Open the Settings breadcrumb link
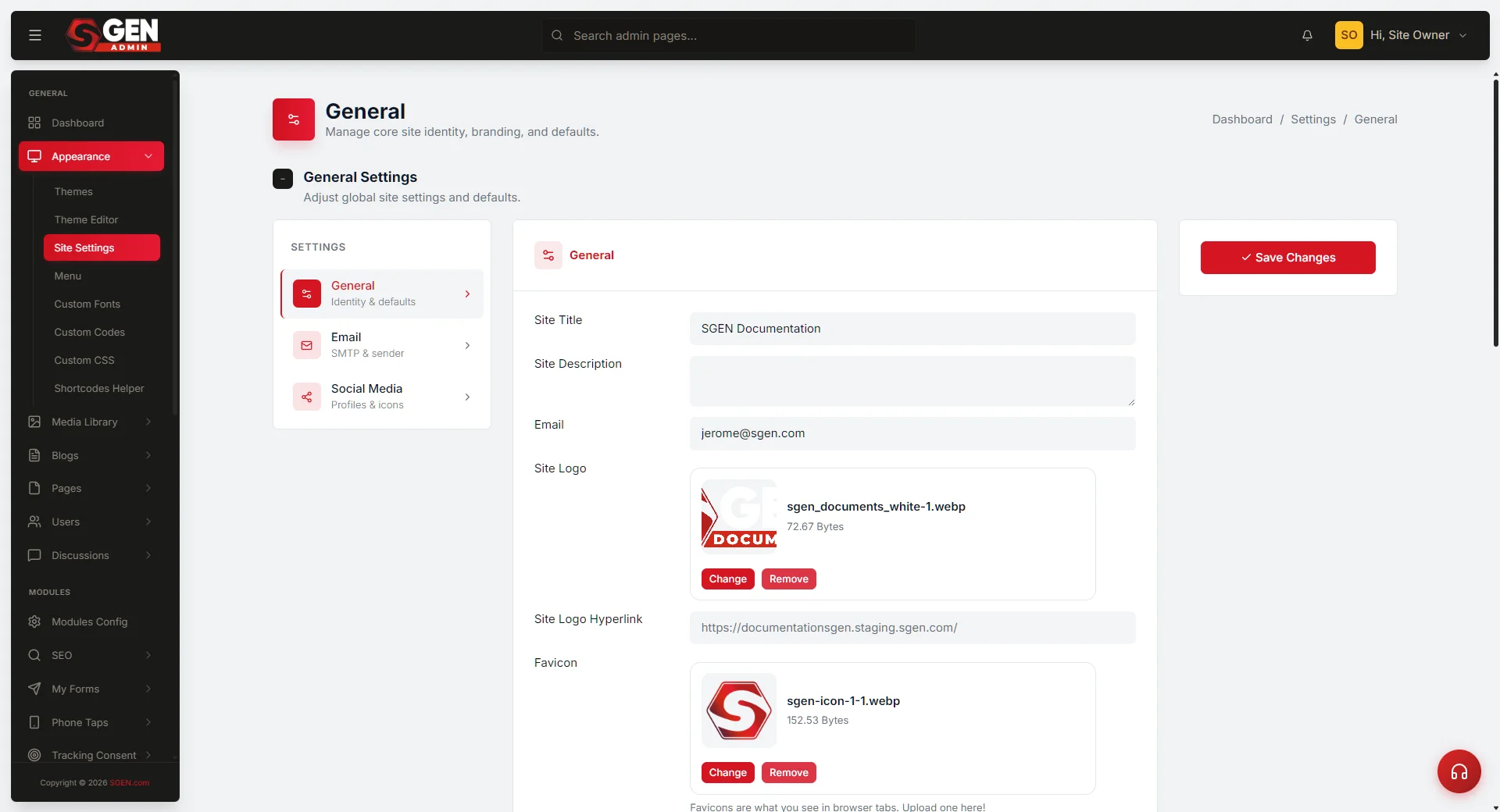Screen dimensions: 1500x812 pos(1313,119)
